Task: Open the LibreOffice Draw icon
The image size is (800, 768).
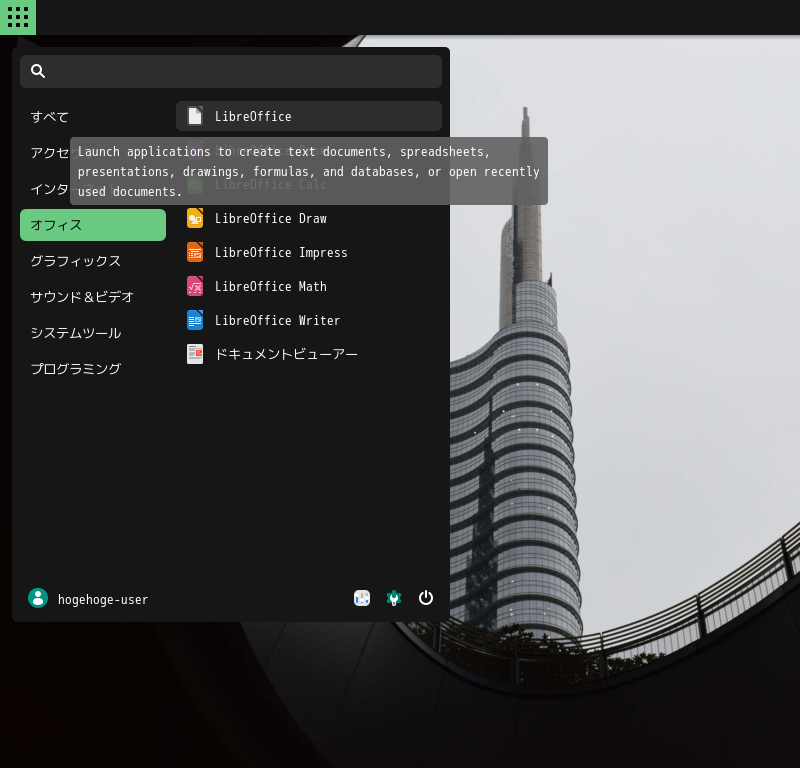Action: (x=195, y=218)
